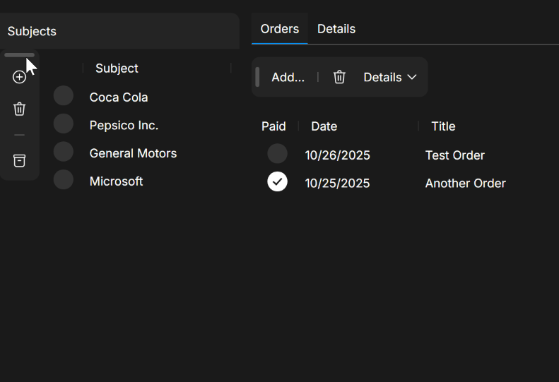Sort by the Date column header
The height and width of the screenshot is (382, 559).
pos(324,127)
